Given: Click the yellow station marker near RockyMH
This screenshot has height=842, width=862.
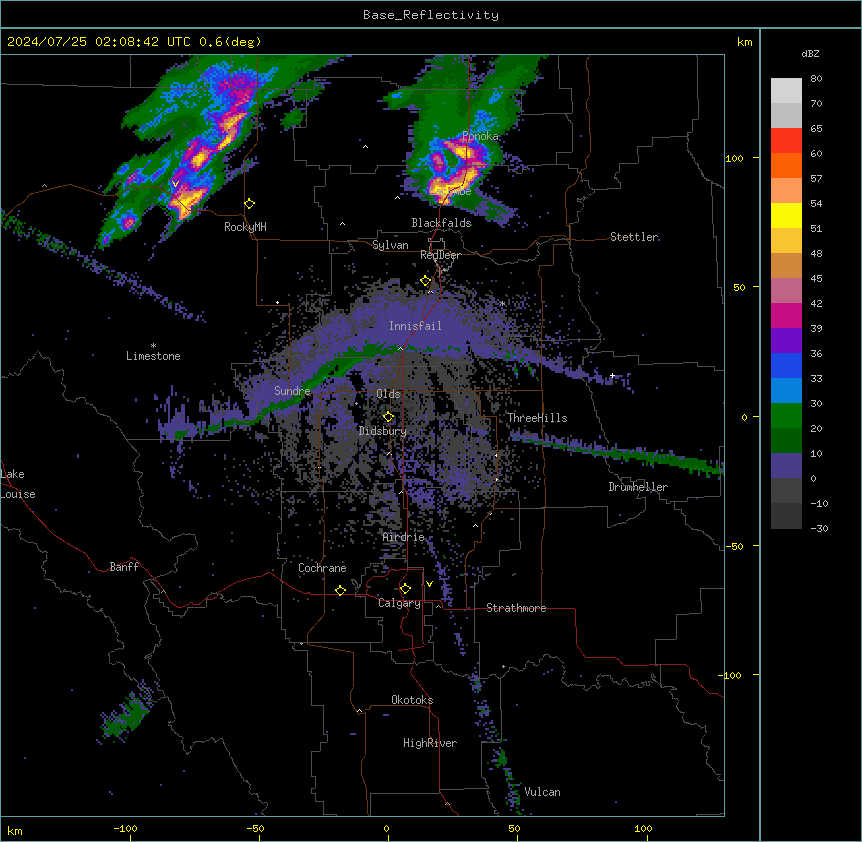Looking at the screenshot, I should pyautogui.click(x=250, y=204).
